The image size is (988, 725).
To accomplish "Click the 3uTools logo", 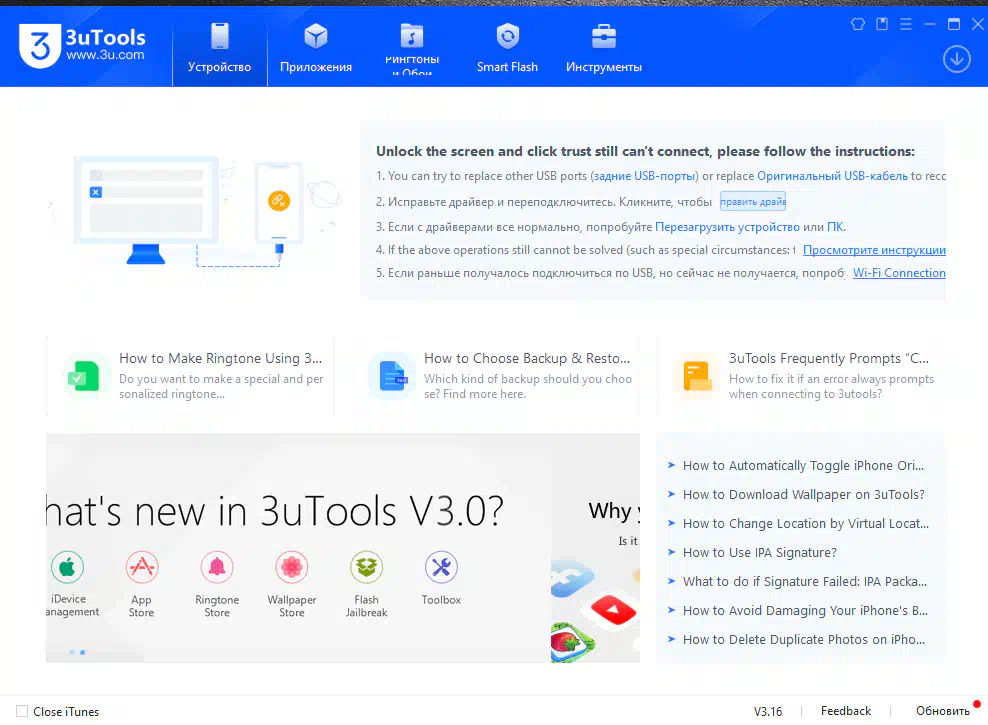I will [83, 46].
